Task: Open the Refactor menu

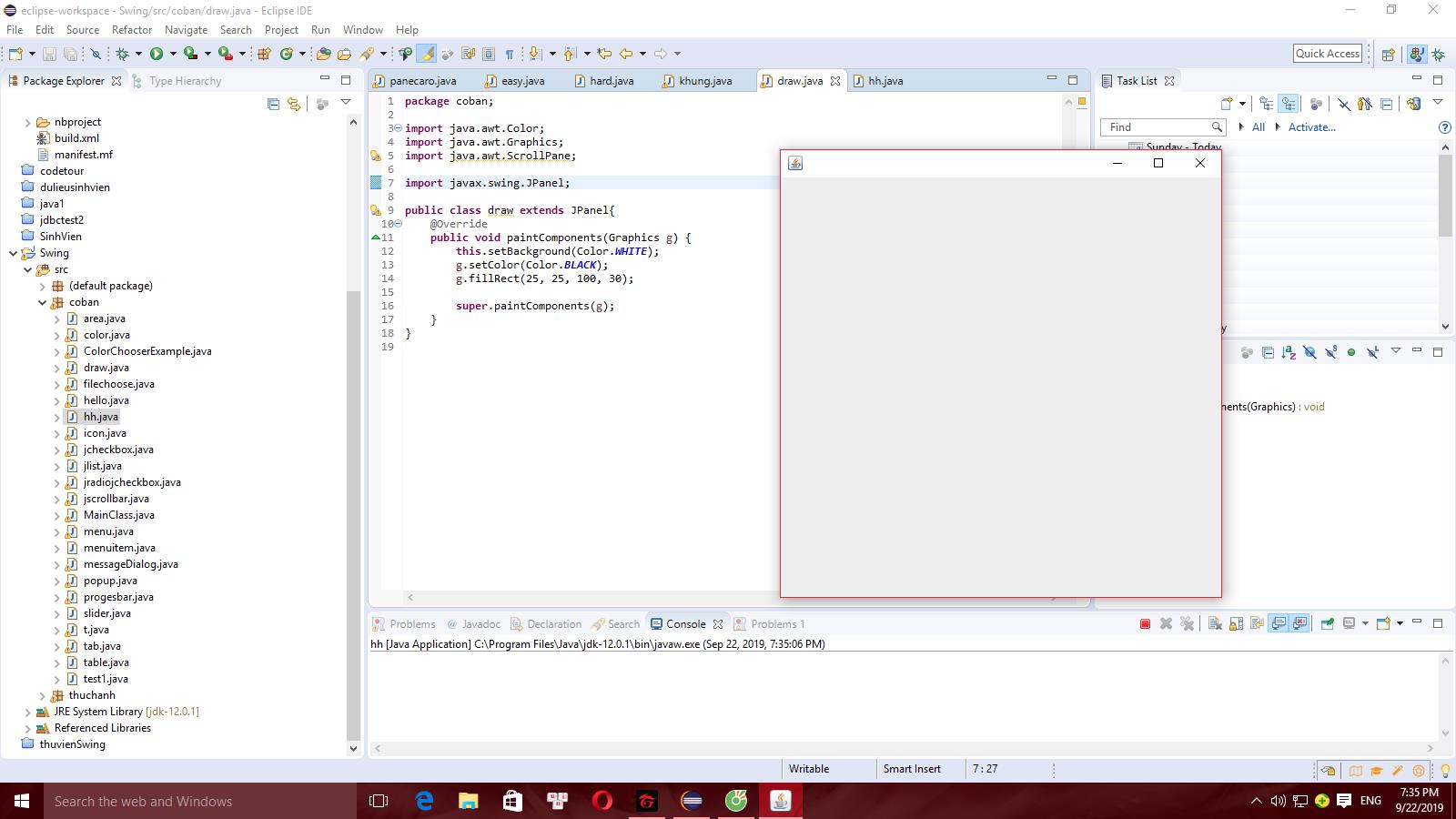Action: pyautogui.click(x=132, y=29)
